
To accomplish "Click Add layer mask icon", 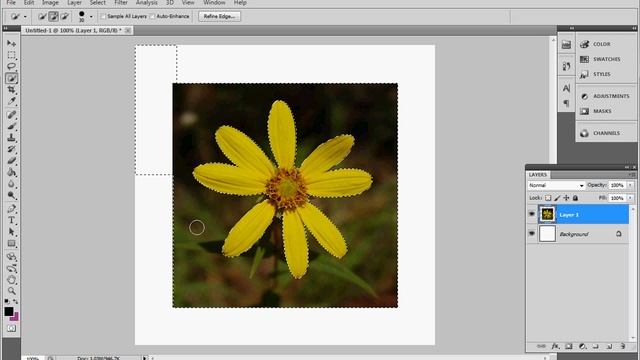I will pos(569,346).
